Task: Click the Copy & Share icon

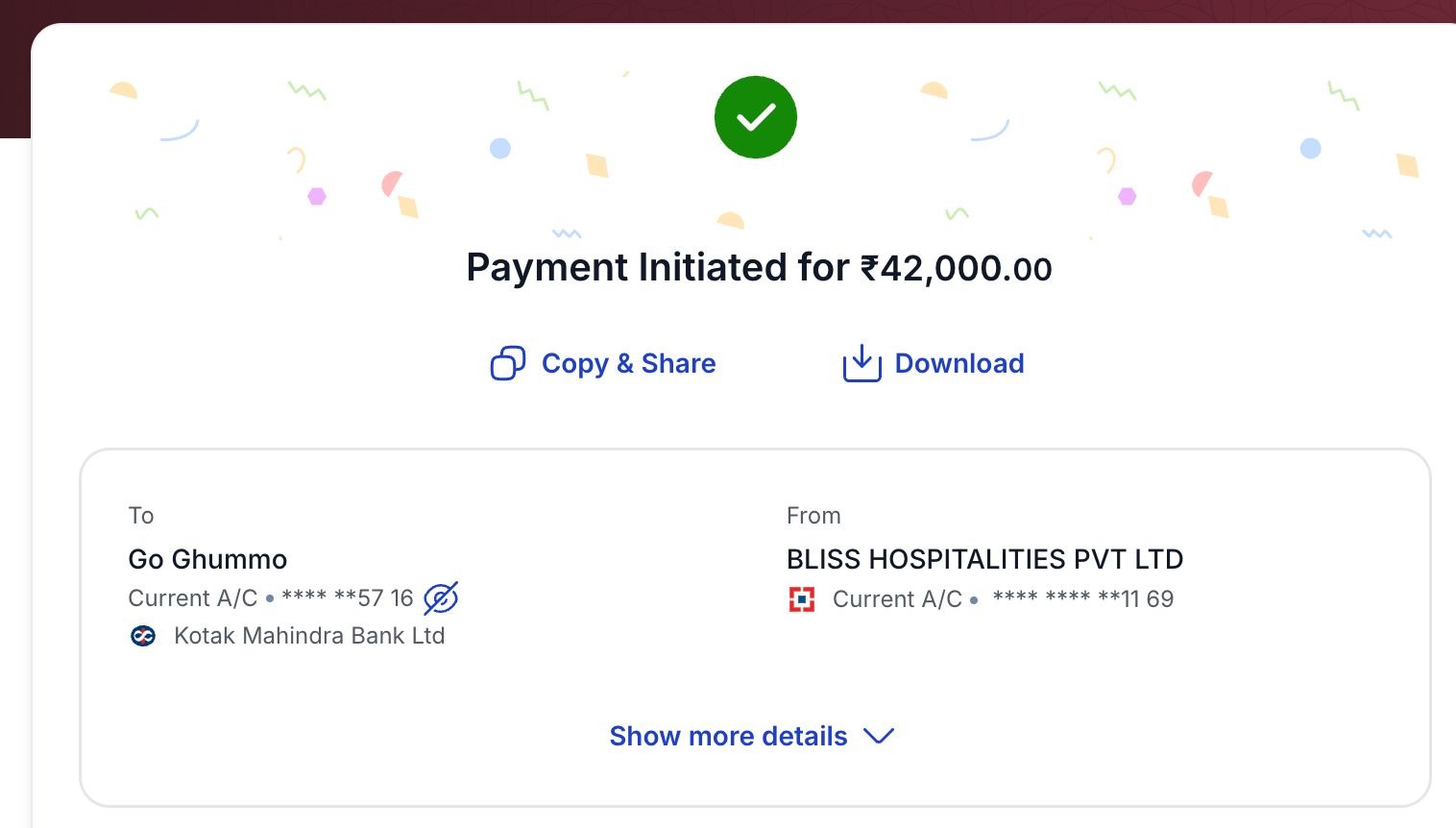Action: pyautogui.click(x=508, y=364)
